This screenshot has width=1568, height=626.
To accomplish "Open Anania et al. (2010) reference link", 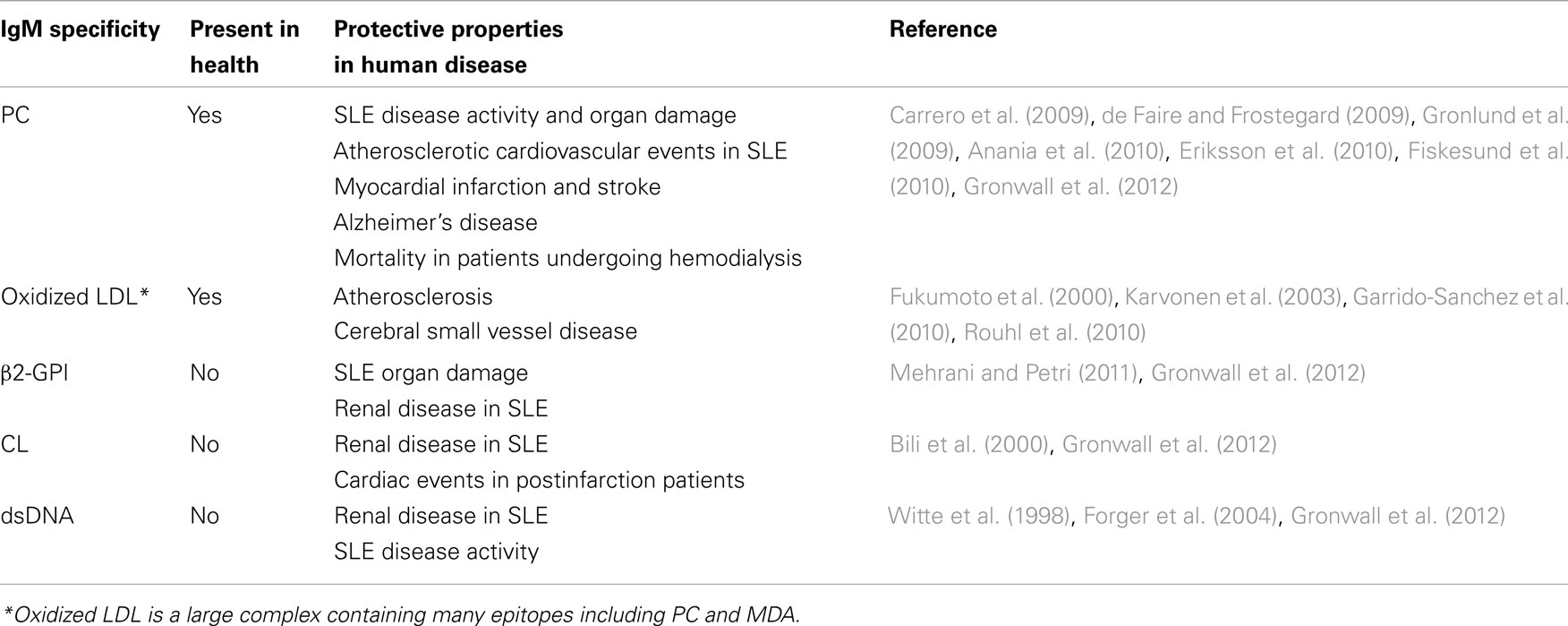I will tap(1066, 151).
